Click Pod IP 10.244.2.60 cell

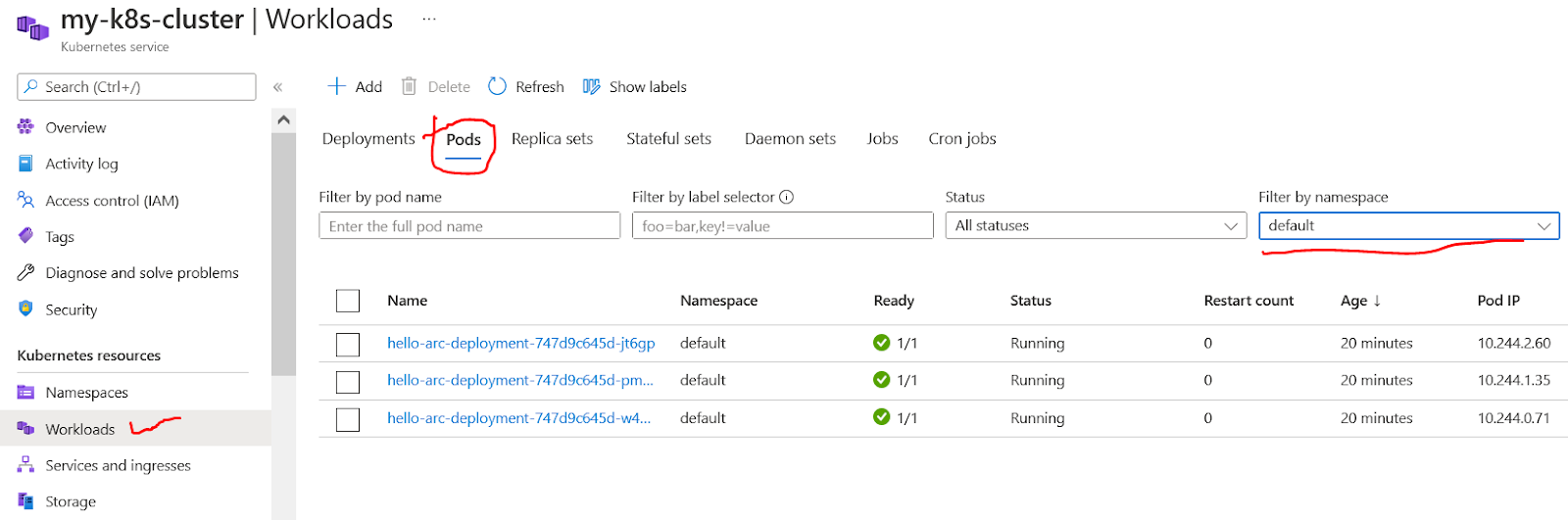pyautogui.click(x=1514, y=343)
